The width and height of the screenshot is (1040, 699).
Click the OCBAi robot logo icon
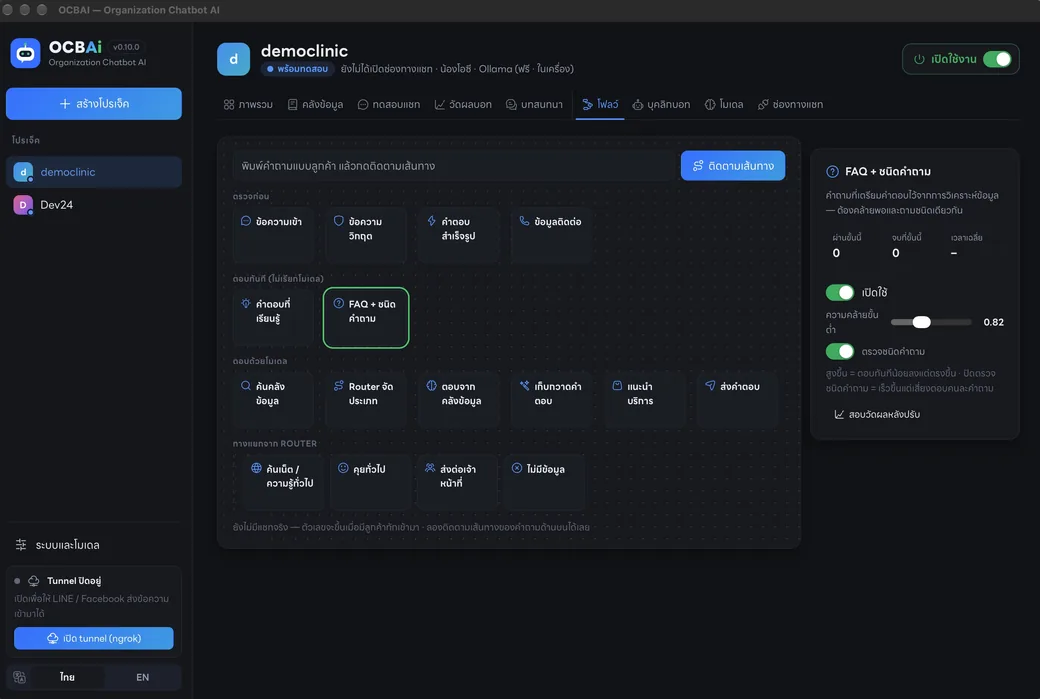(25, 53)
